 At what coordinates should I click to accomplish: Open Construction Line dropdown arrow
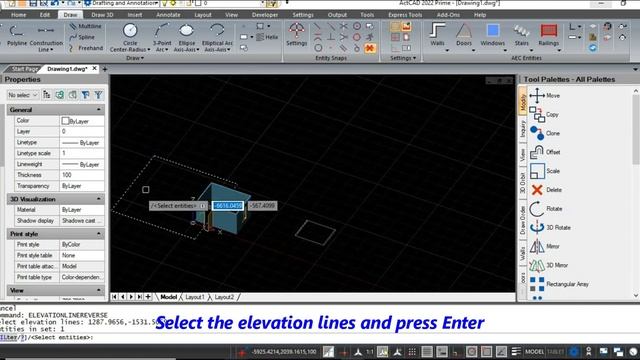pos(51,50)
